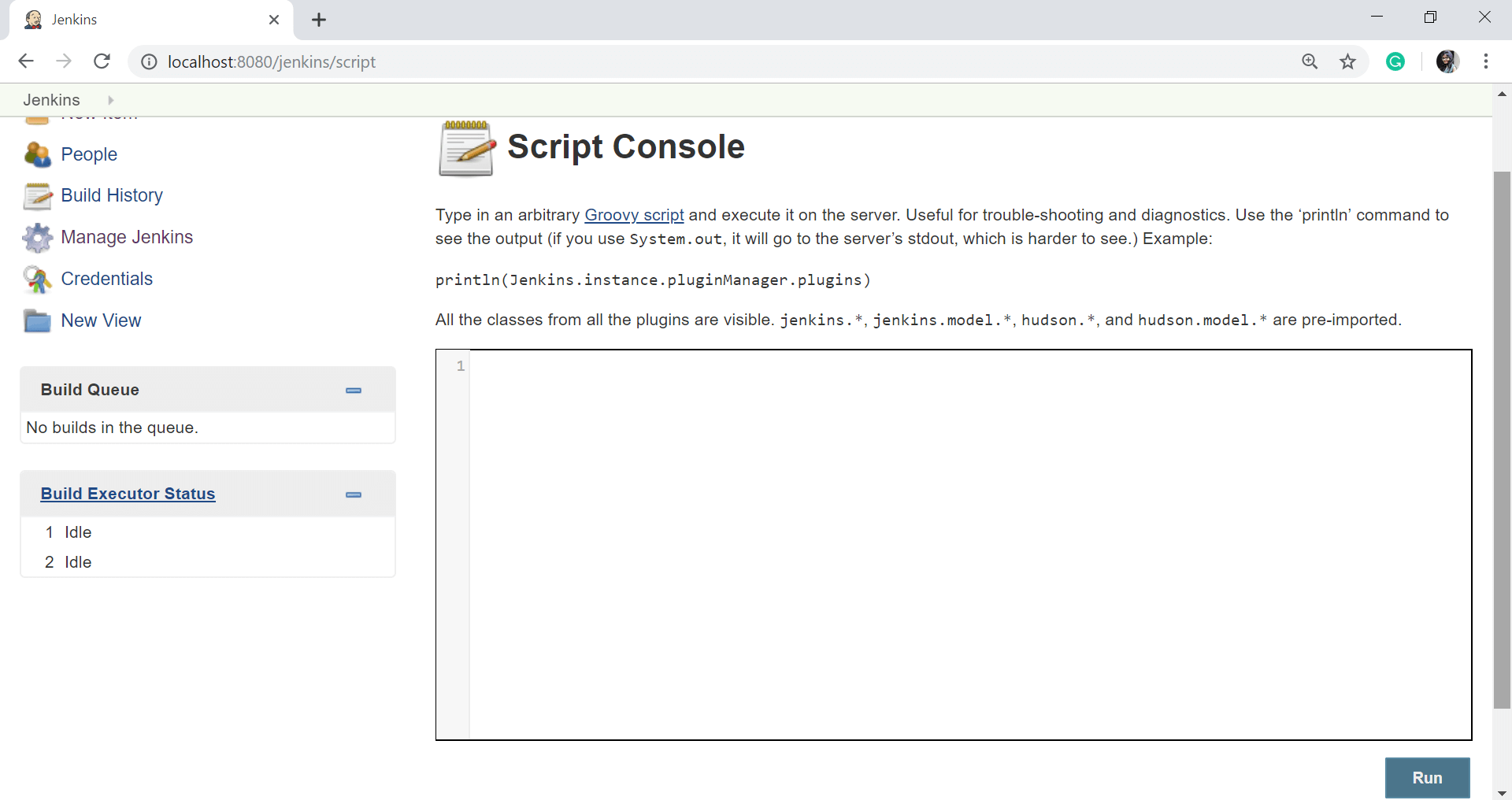Click the scrollbar up arrow
The height and width of the screenshot is (800, 1512).
(1502, 94)
